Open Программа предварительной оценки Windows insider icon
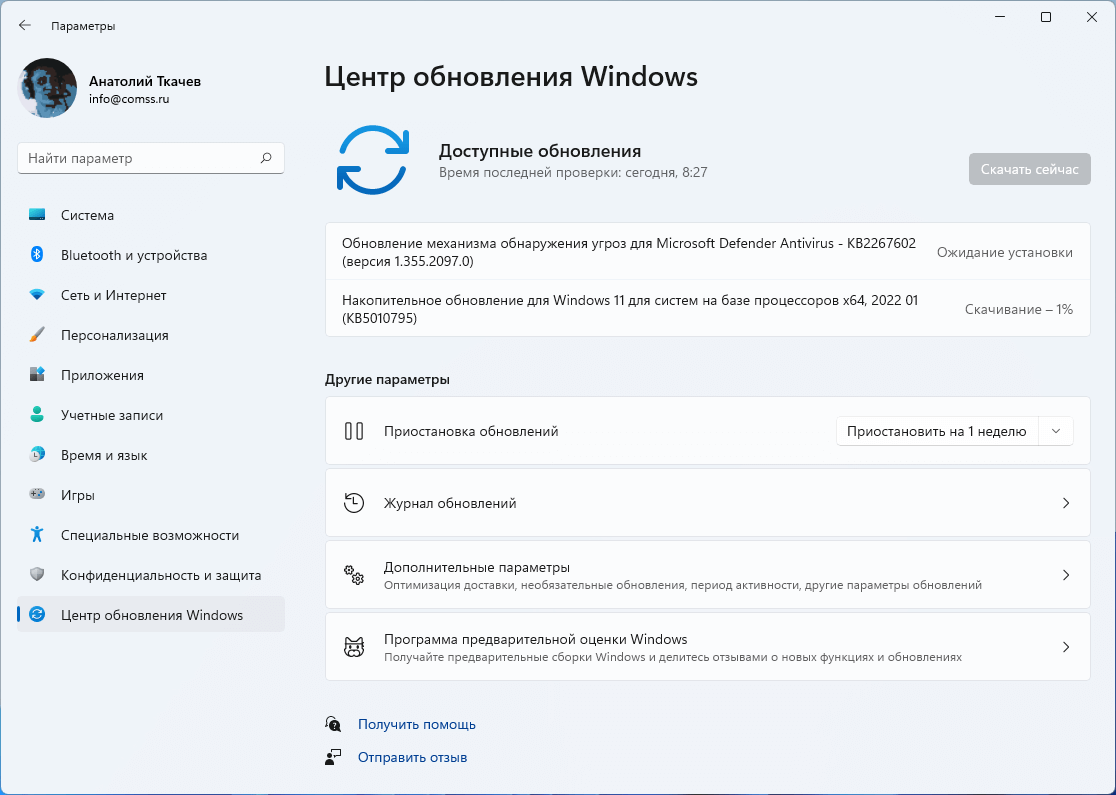 [x=353, y=646]
